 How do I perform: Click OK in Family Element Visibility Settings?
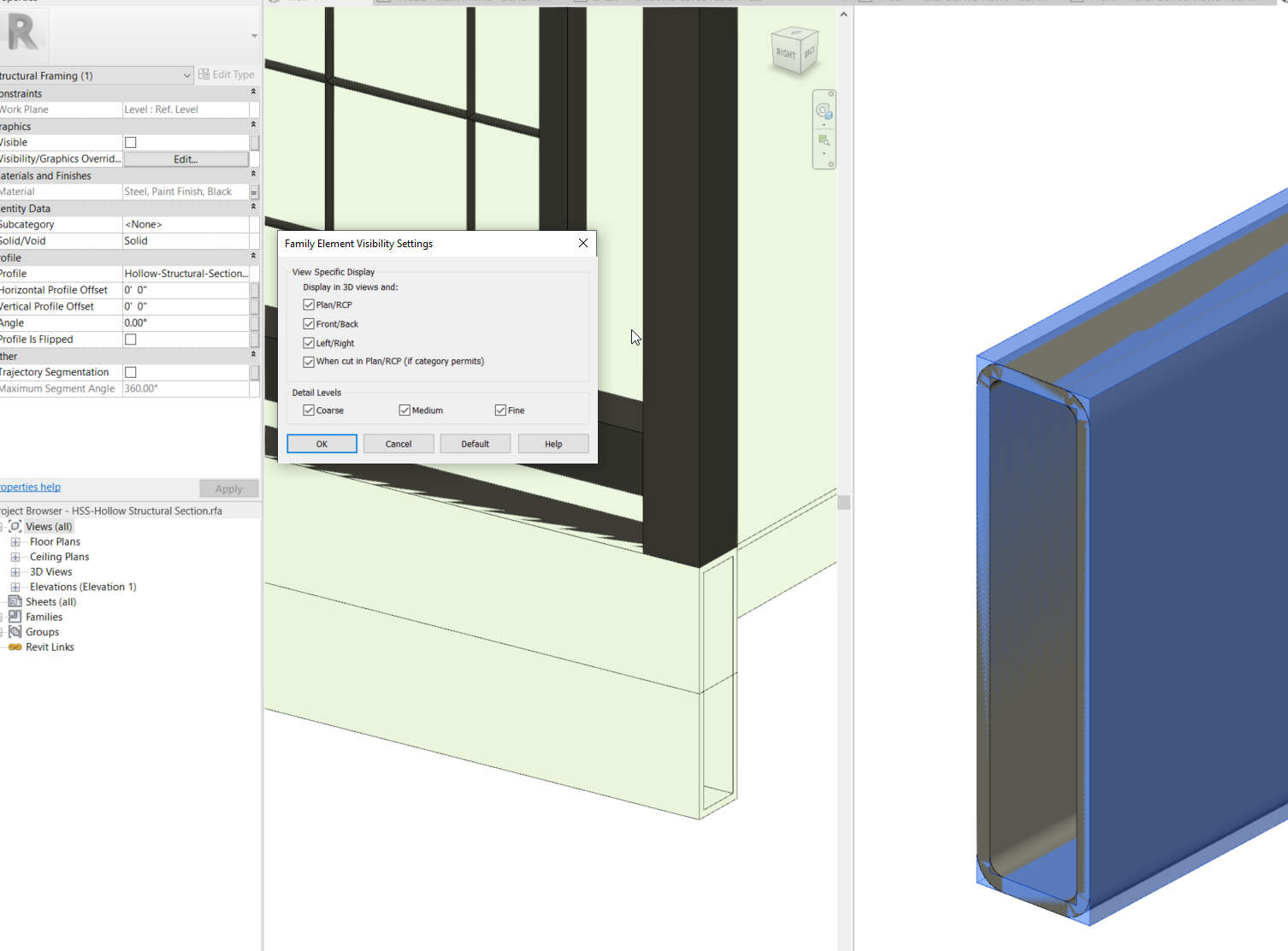tap(322, 443)
